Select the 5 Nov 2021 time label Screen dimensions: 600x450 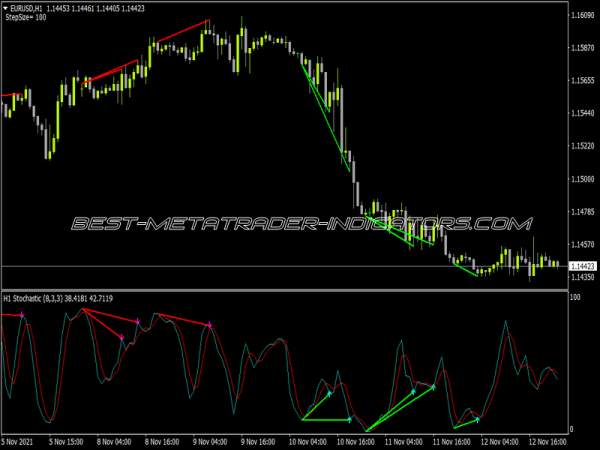point(18,442)
